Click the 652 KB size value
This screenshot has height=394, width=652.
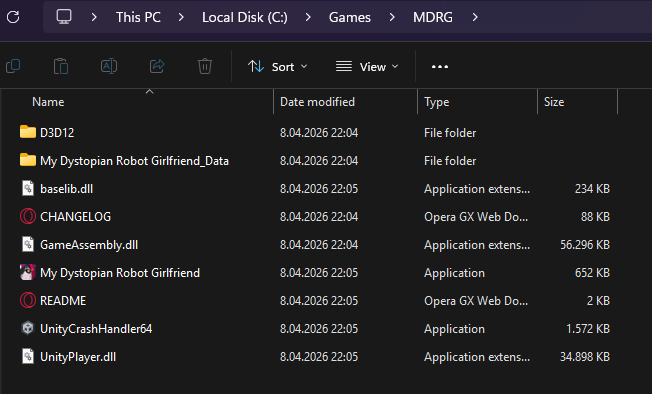592,273
